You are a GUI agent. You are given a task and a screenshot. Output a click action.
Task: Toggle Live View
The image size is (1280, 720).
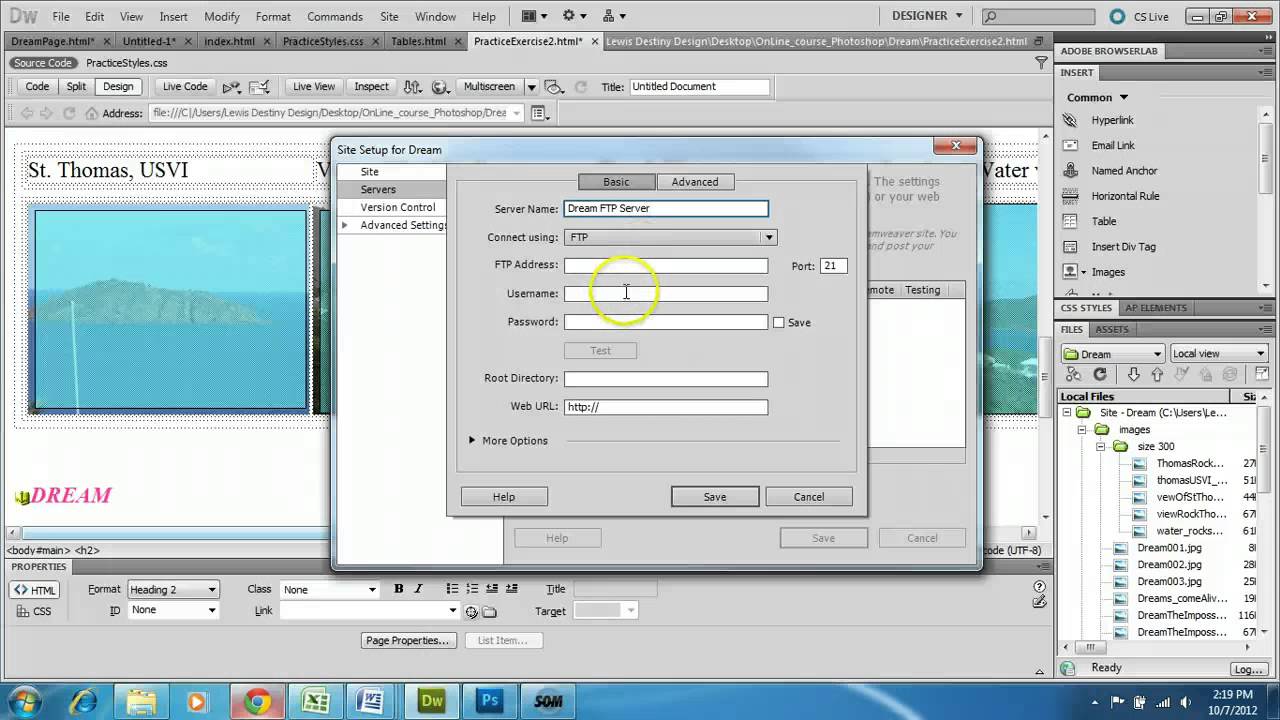[314, 87]
